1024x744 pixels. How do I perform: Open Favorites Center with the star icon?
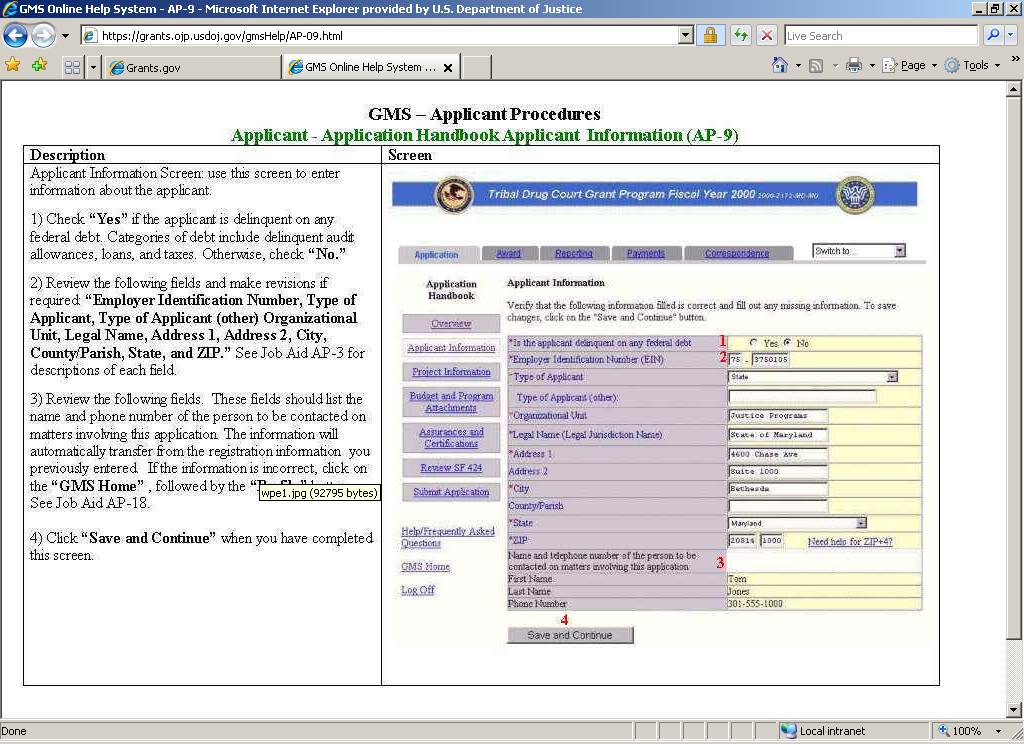point(13,65)
